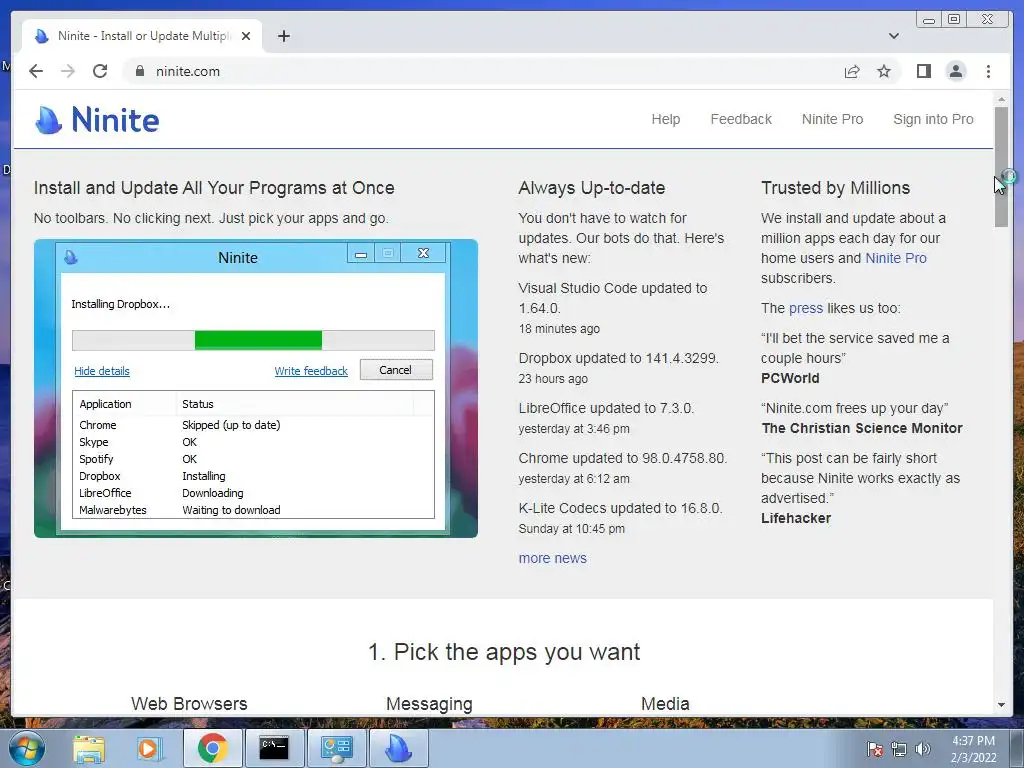Click the padlock site info icon
The image size is (1024, 768).
pyautogui.click(x=139, y=71)
